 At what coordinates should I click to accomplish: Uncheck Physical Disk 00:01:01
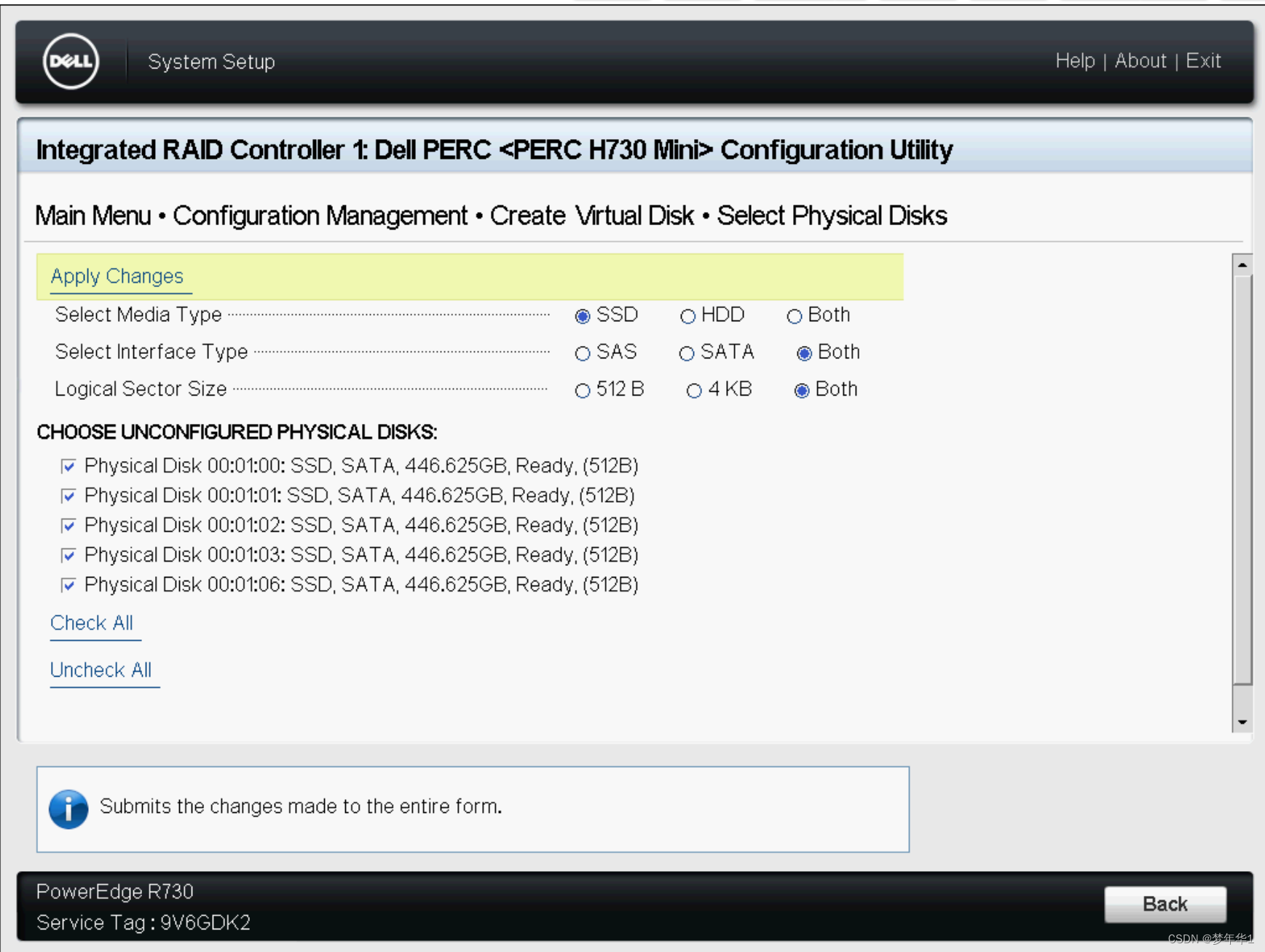tap(68, 496)
